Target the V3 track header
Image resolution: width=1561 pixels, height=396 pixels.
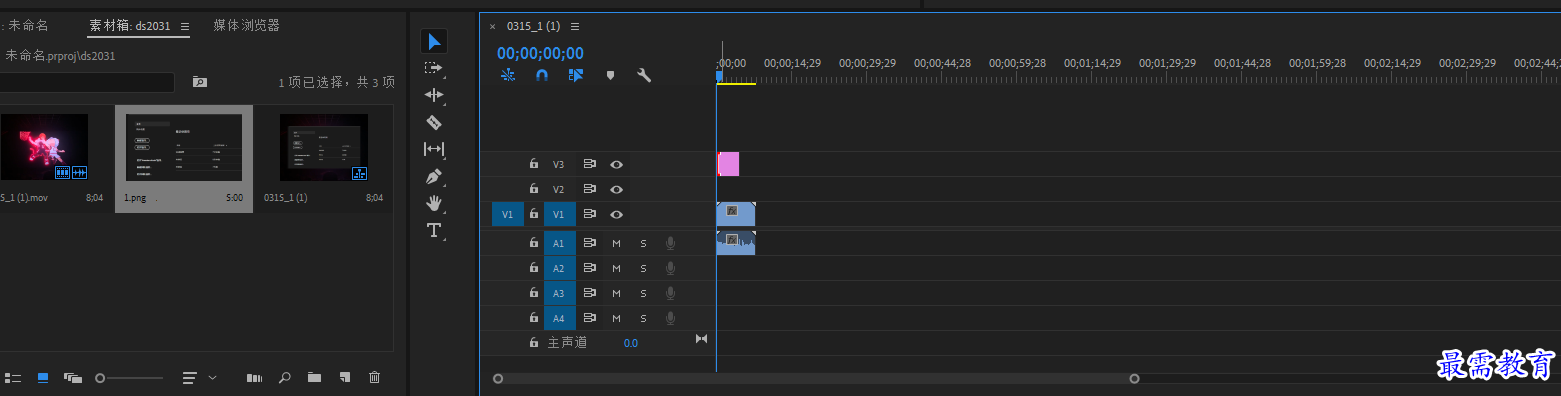coord(559,164)
